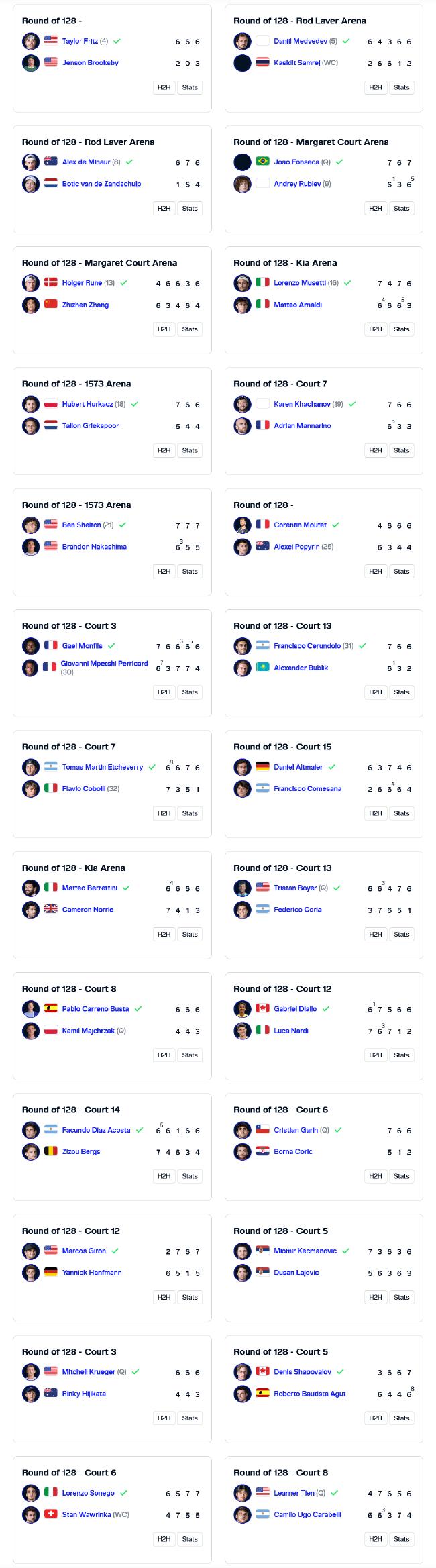The image size is (436, 1568).
Task: Open Andrey Rublev's player profile link
Action: 298,184
